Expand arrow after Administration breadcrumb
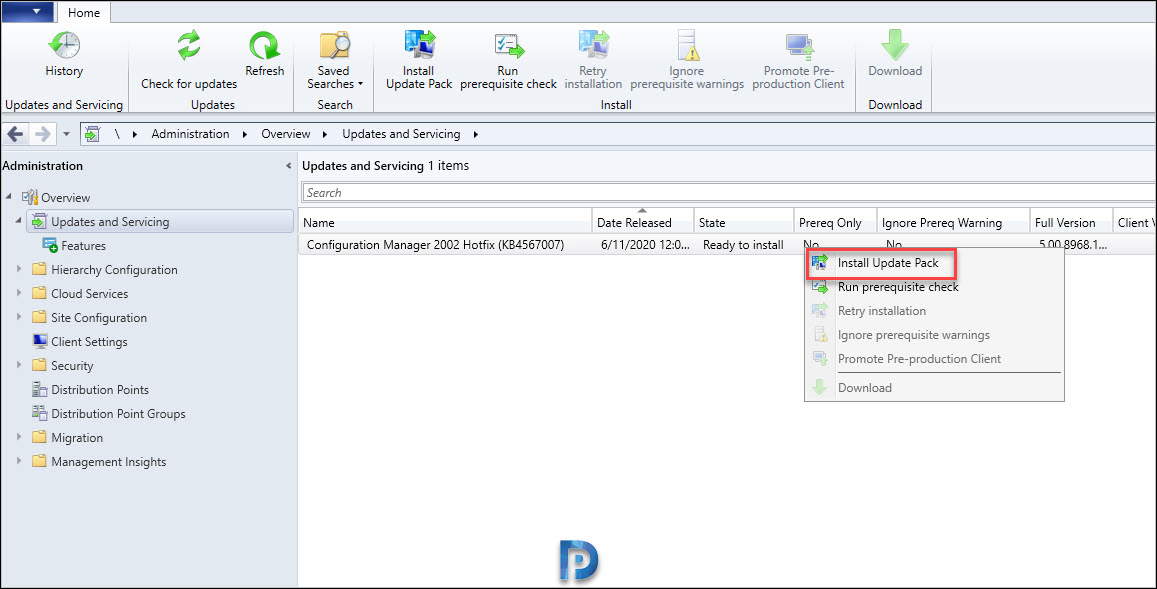1157x589 pixels. click(x=245, y=134)
